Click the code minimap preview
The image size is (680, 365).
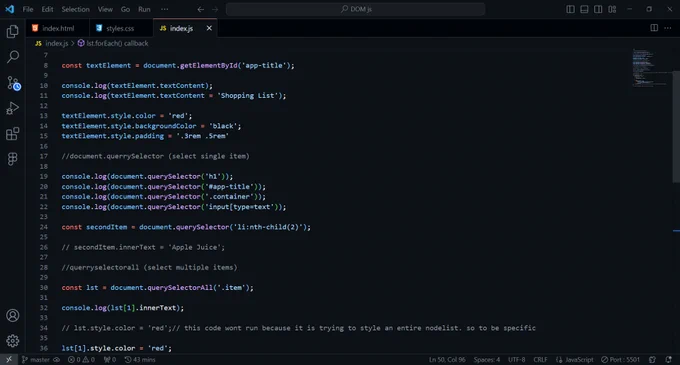[650, 68]
